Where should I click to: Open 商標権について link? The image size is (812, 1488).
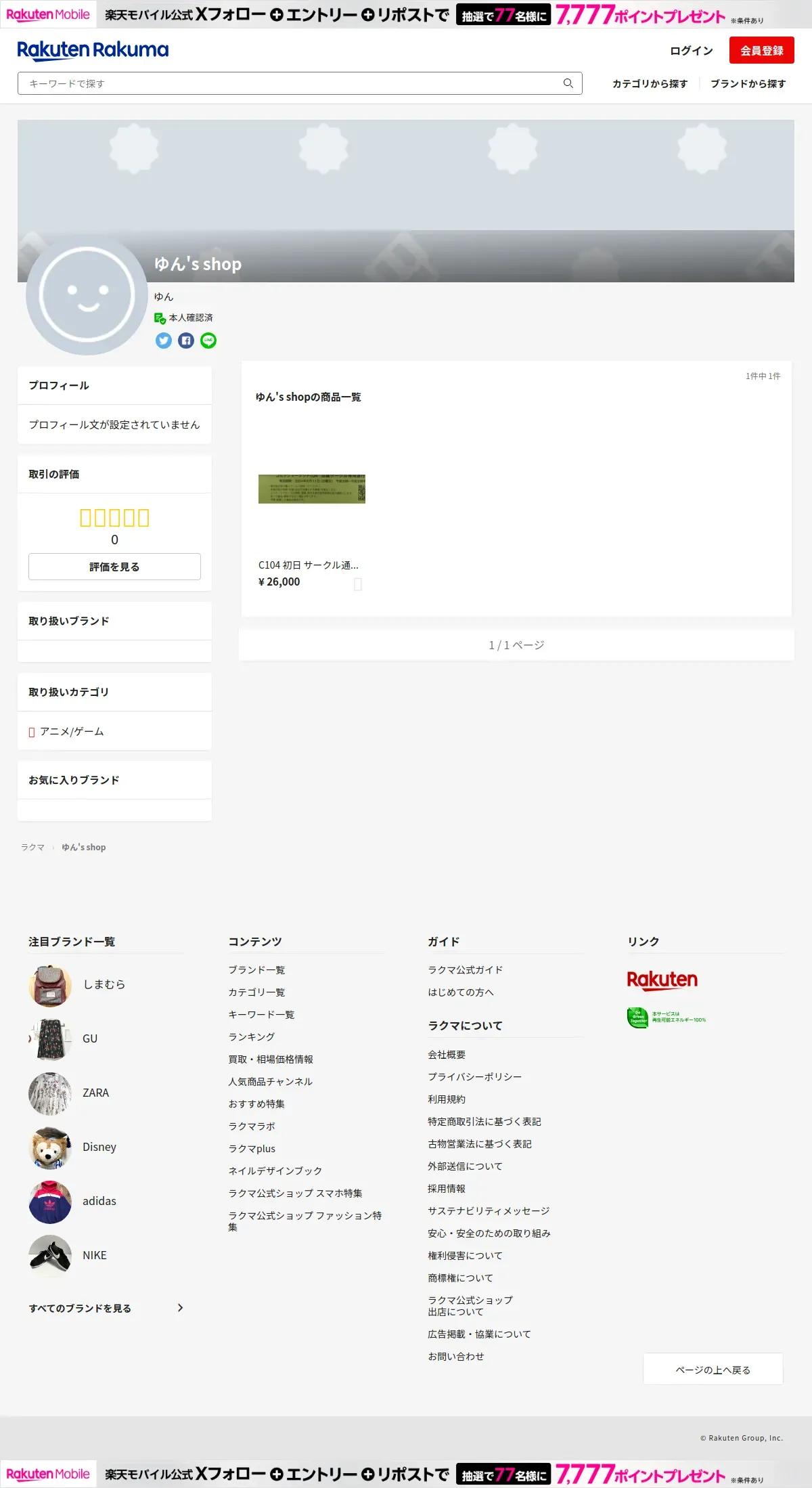coord(461,1278)
